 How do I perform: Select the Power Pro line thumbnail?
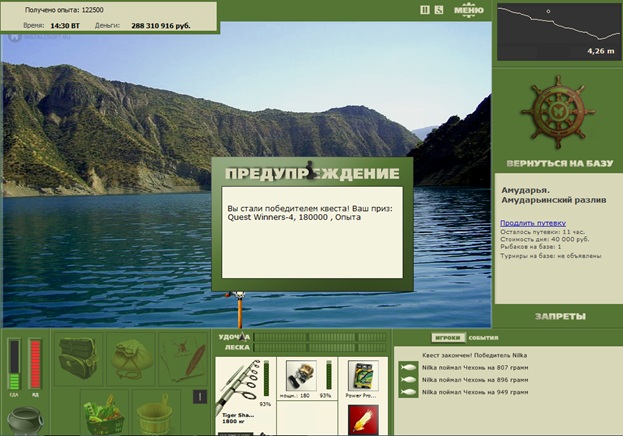[x=363, y=376]
